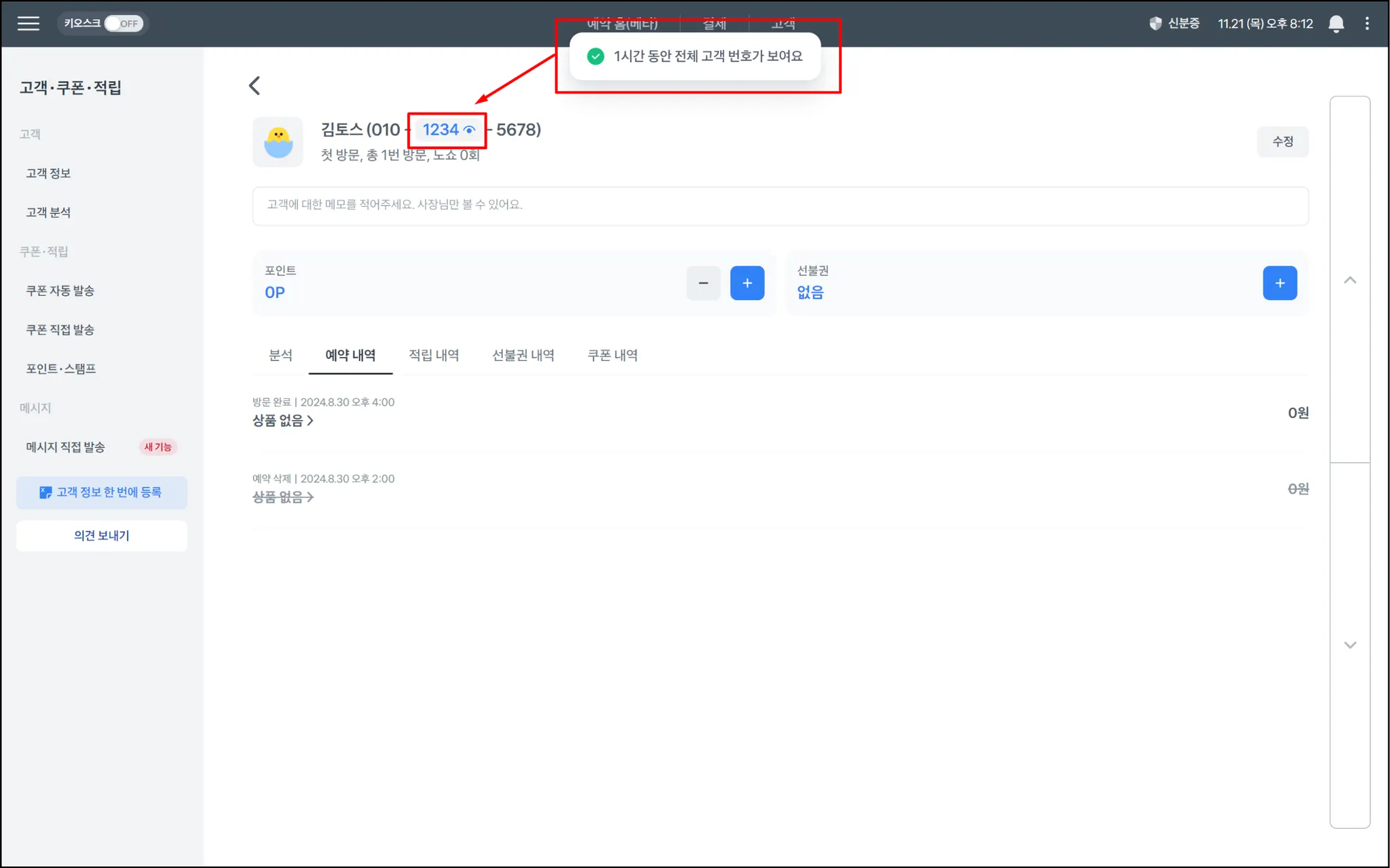The height and width of the screenshot is (868, 1390).
Task: Open the three-dot more options menu
Action: click(x=1367, y=24)
